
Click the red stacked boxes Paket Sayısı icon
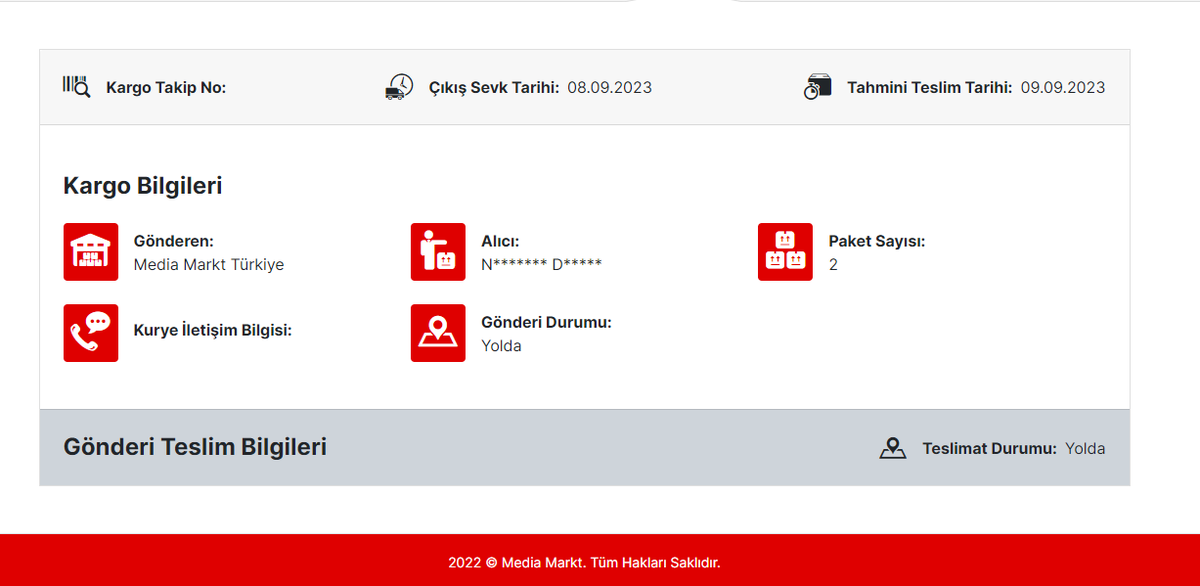(785, 252)
